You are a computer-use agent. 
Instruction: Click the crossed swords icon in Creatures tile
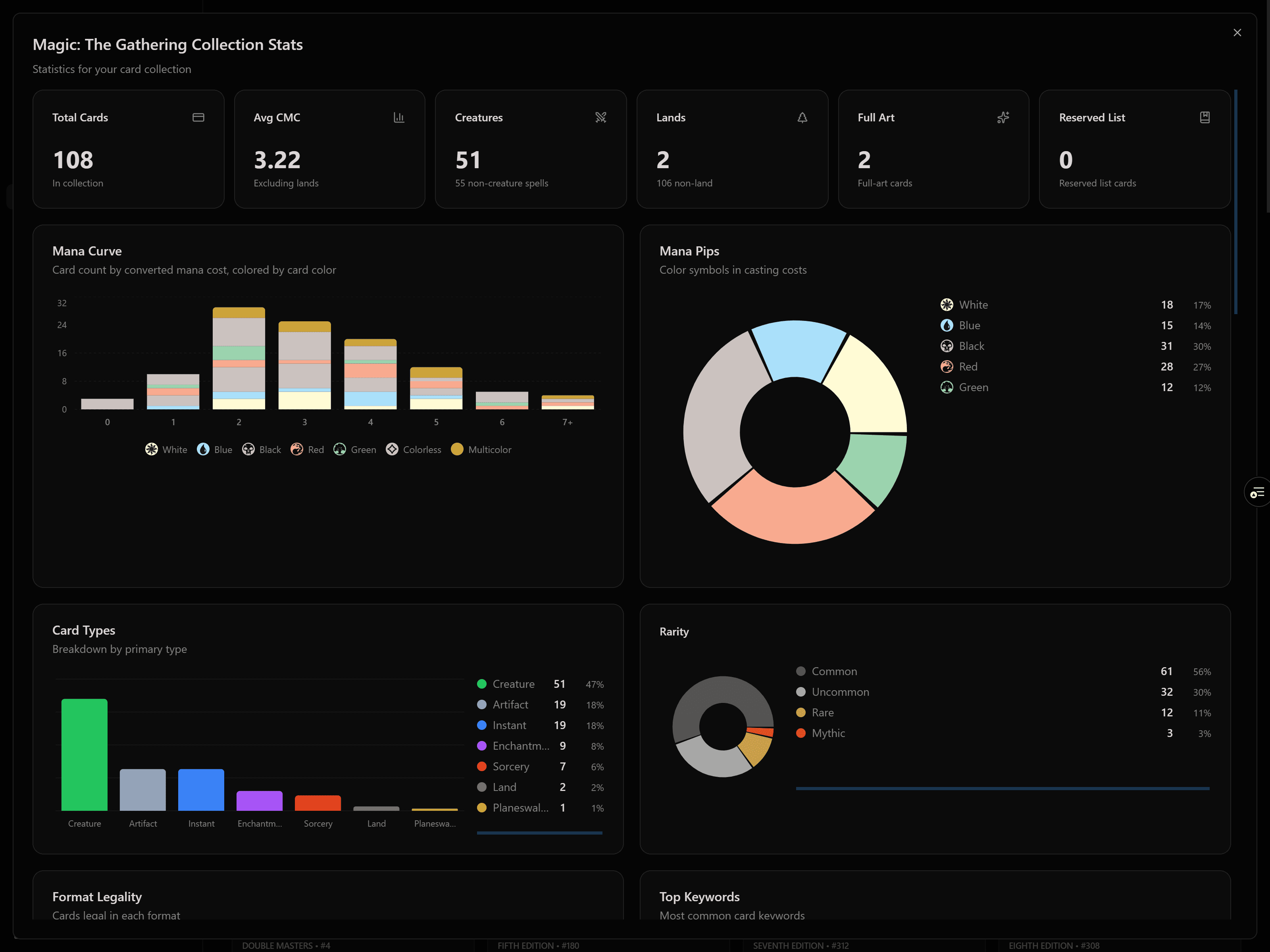pyautogui.click(x=600, y=118)
